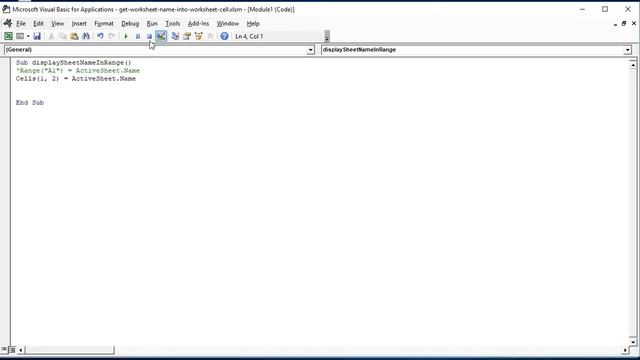Open the Format menu
Screen dimensions: 640x360
click(x=104, y=24)
